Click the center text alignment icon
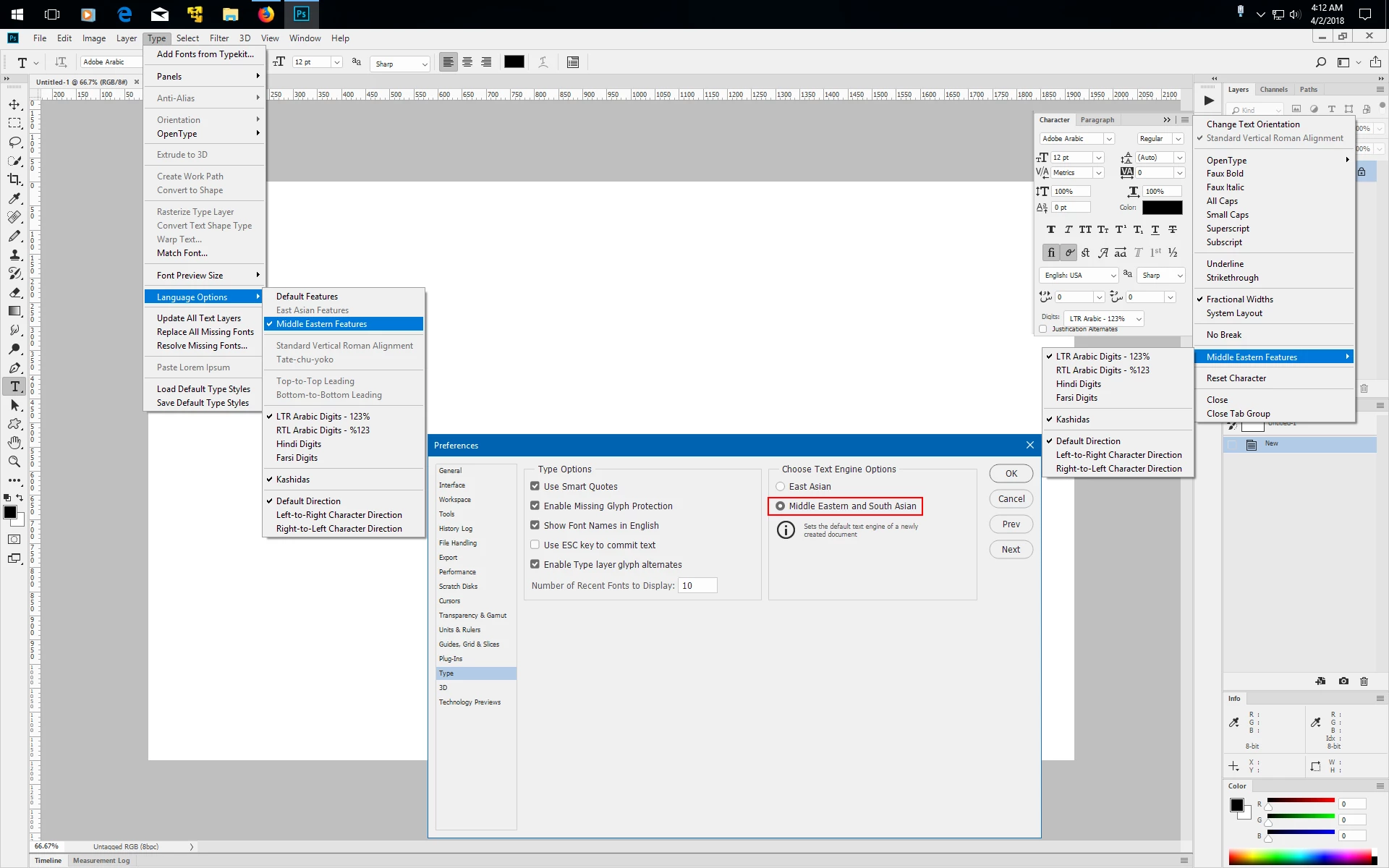Screen dimensions: 1389x868 coord(467,62)
